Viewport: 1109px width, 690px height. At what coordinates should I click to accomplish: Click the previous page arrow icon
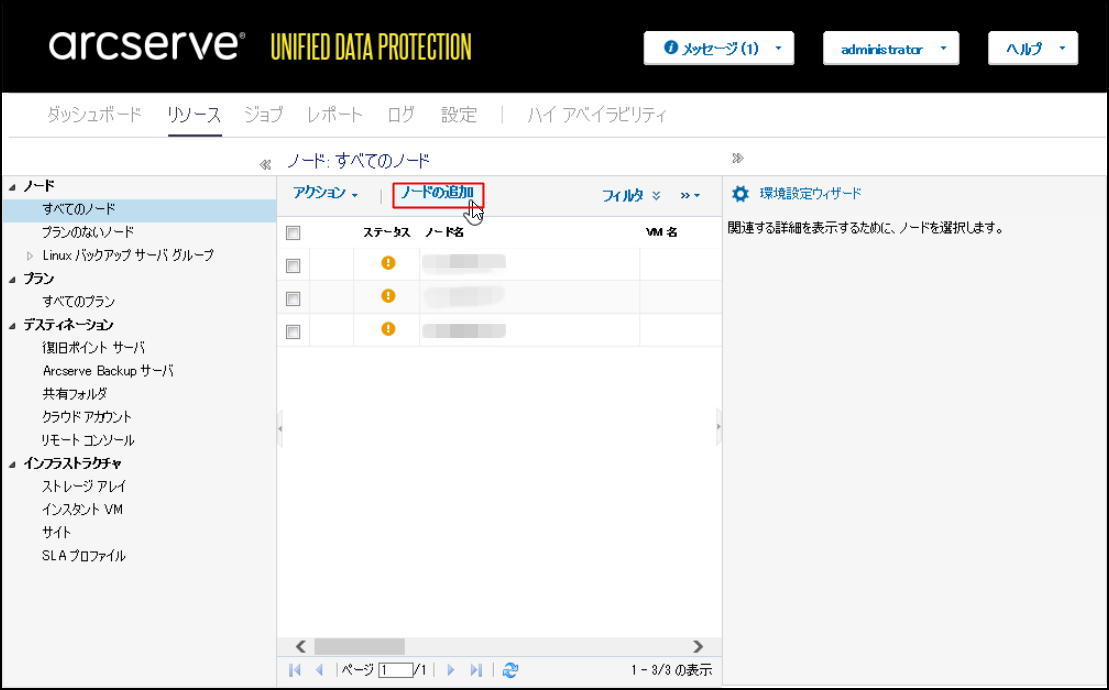tap(319, 670)
